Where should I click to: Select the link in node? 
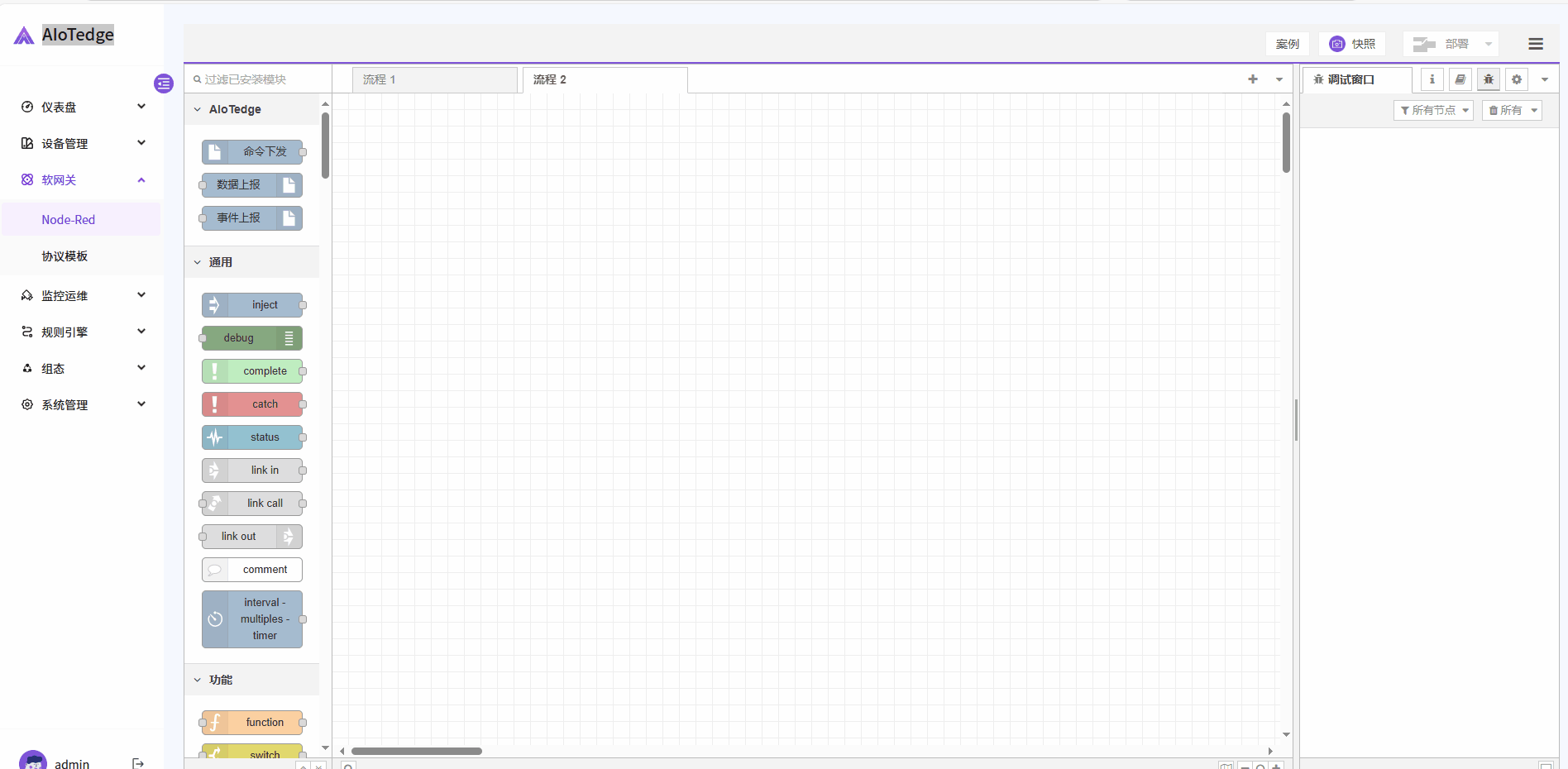[252, 470]
